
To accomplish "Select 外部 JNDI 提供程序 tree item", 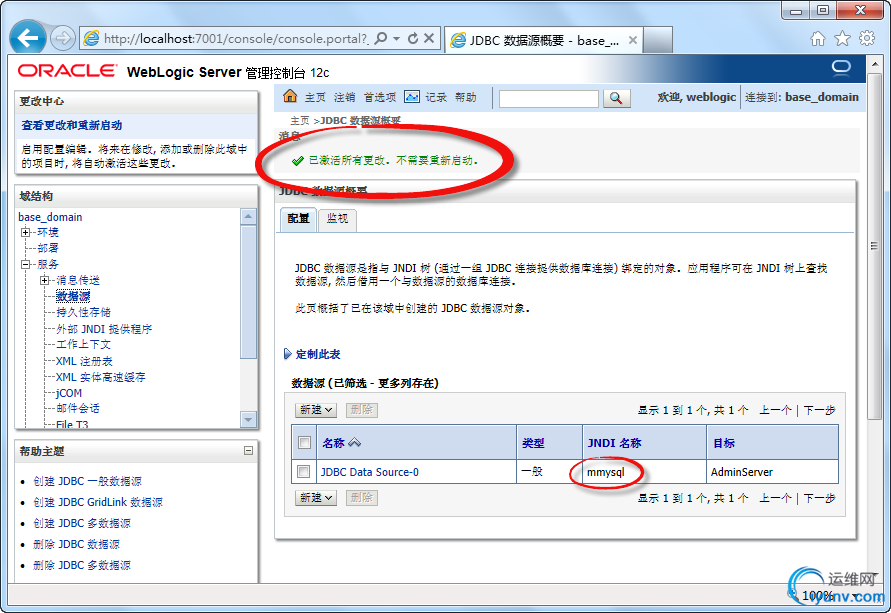I will (104, 329).
